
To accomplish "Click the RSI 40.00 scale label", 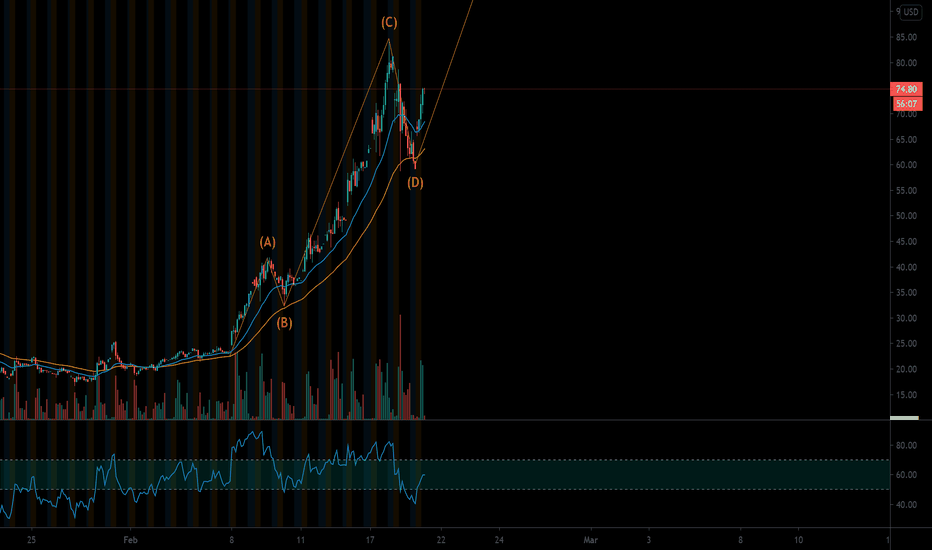I will (906, 505).
